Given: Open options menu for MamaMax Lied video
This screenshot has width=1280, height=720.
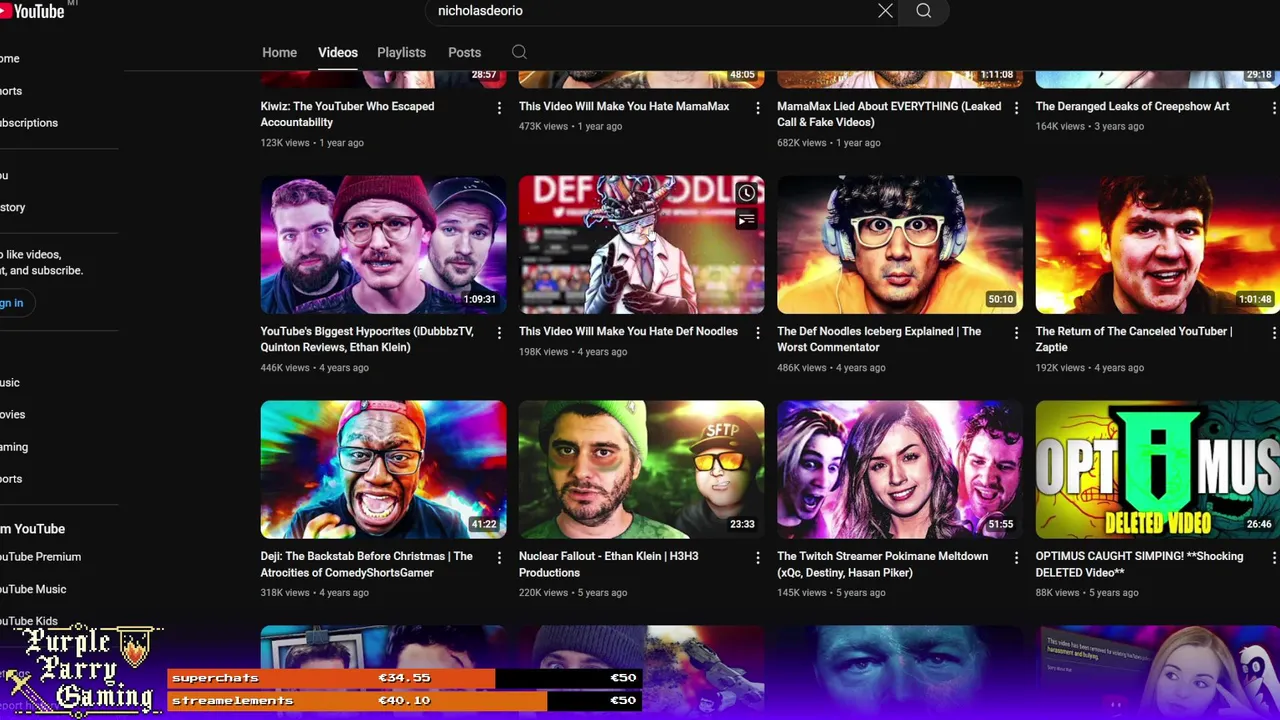Looking at the screenshot, I should point(1016,108).
